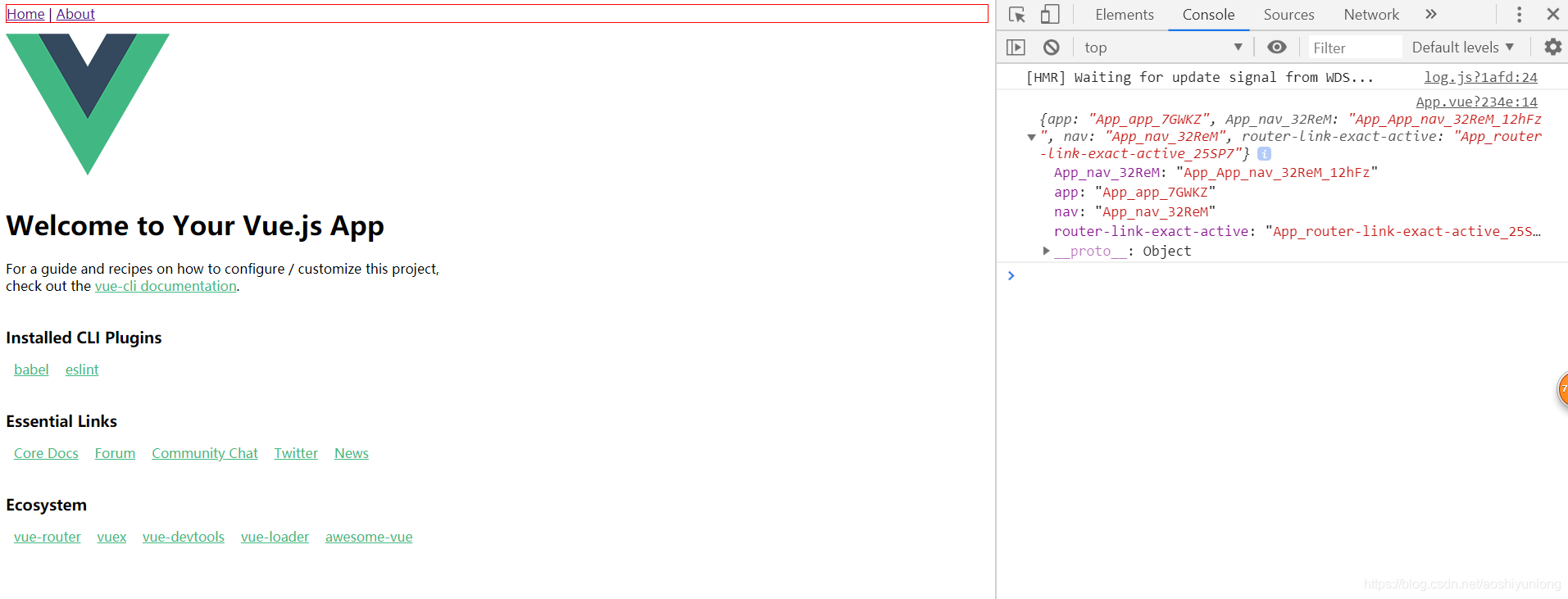Open the log.js?1afd:24 source link
Image resolution: width=1568 pixels, height=599 pixels.
point(1480,77)
